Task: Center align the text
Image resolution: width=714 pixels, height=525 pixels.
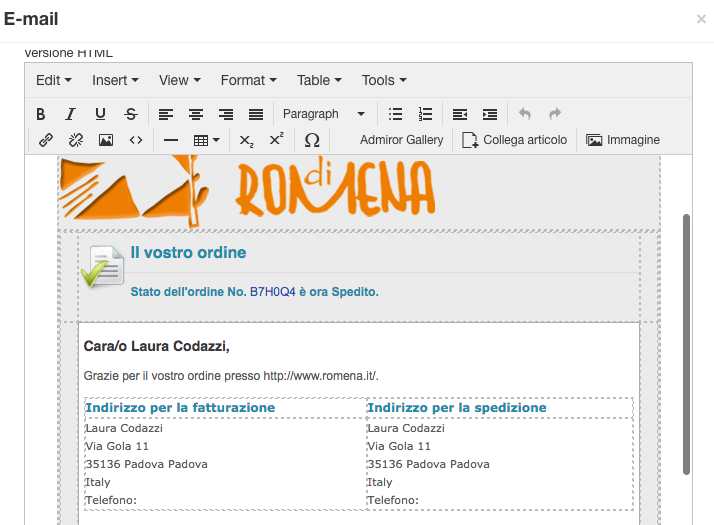Action: (196, 114)
